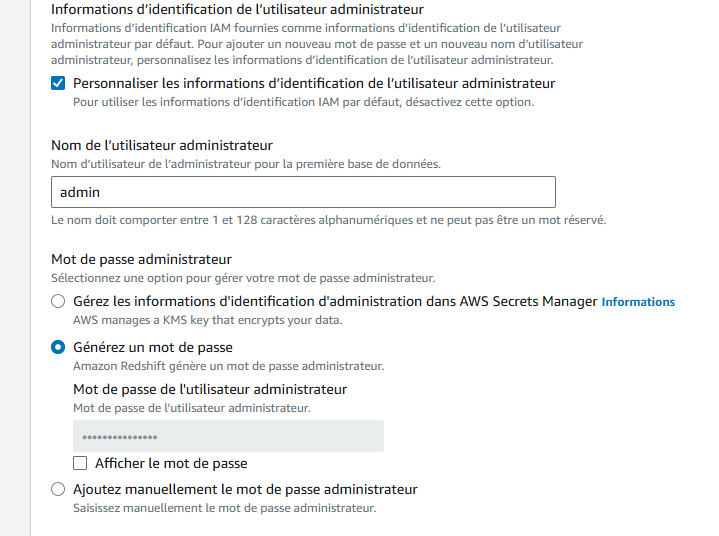Click the 'Mot de passe administrateur' section heading

click(x=141, y=260)
